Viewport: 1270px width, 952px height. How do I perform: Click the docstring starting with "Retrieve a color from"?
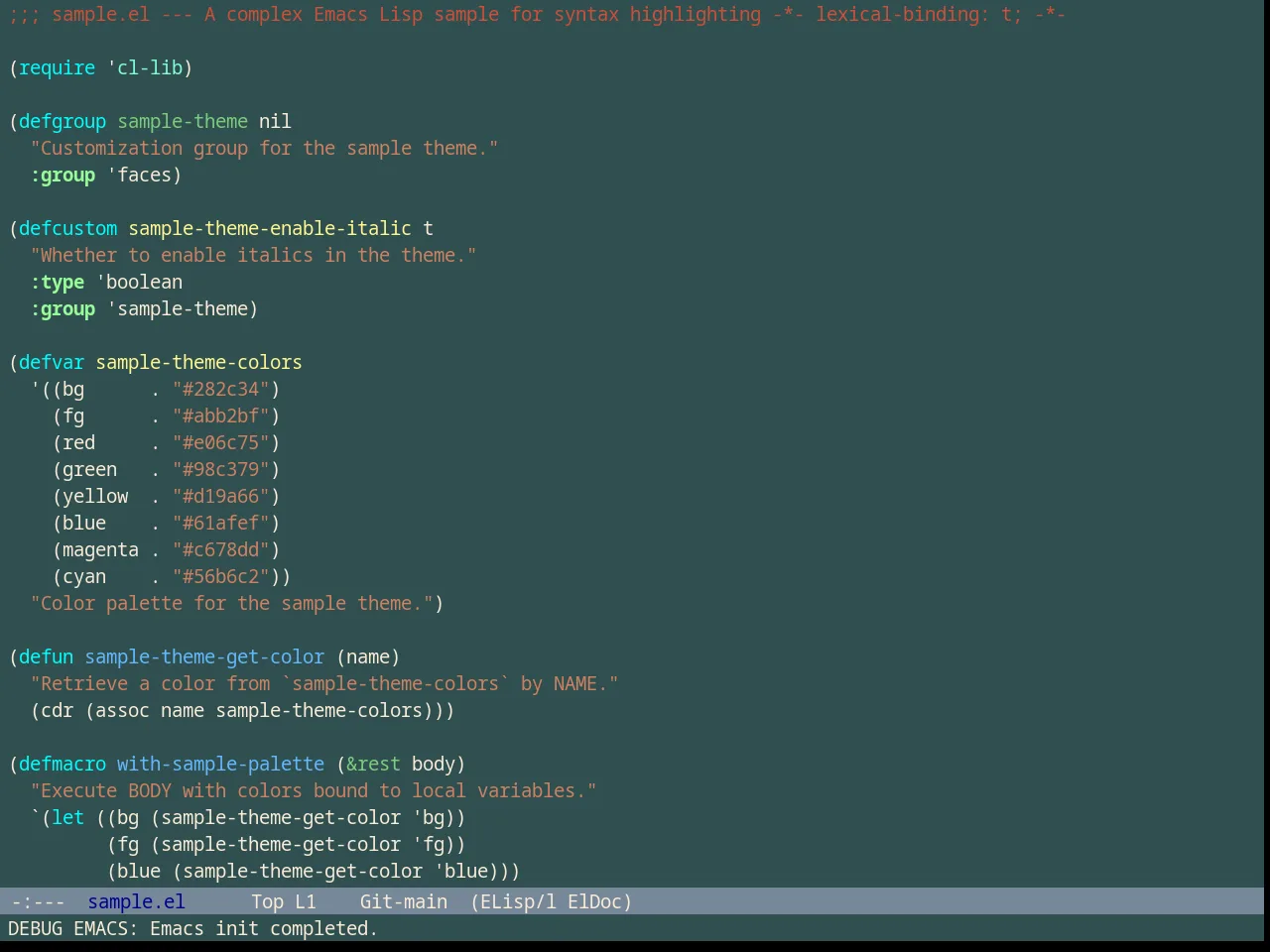[x=324, y=683]
